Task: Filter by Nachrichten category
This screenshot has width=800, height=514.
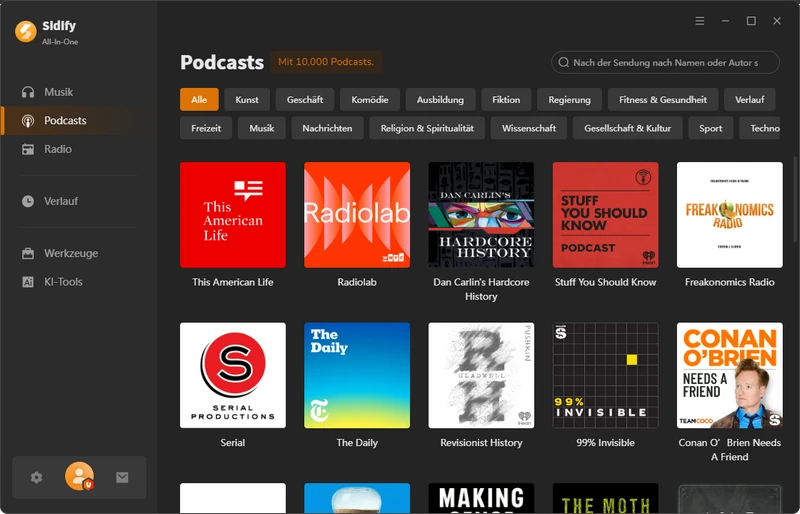Action: click(327, 128)
